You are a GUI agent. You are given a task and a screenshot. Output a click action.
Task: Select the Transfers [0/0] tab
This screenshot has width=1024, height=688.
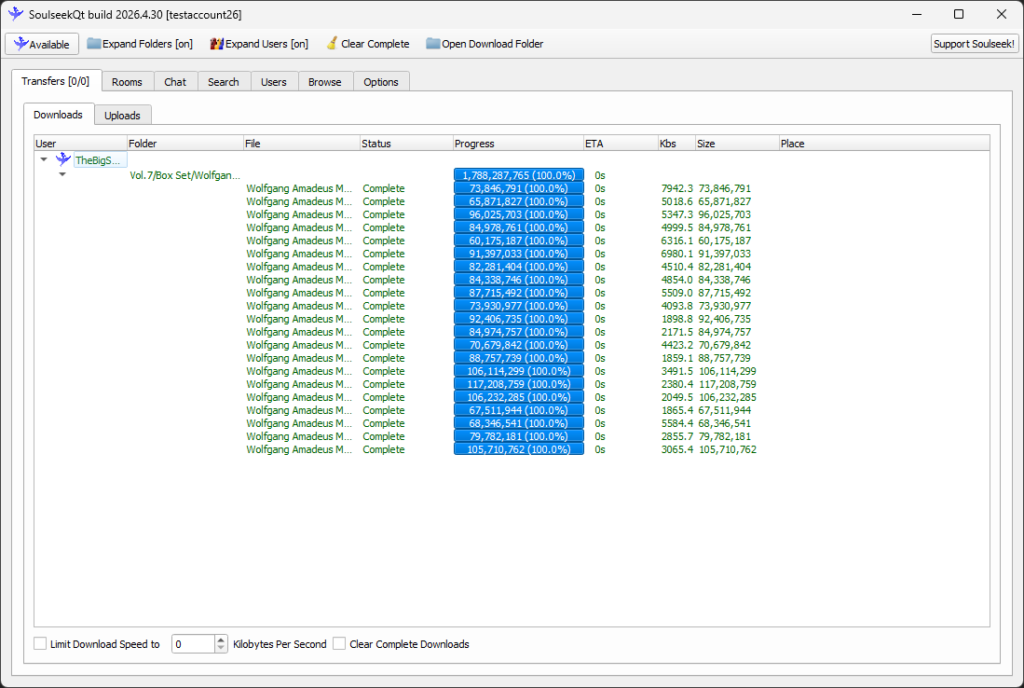click(x=56, y=81)
